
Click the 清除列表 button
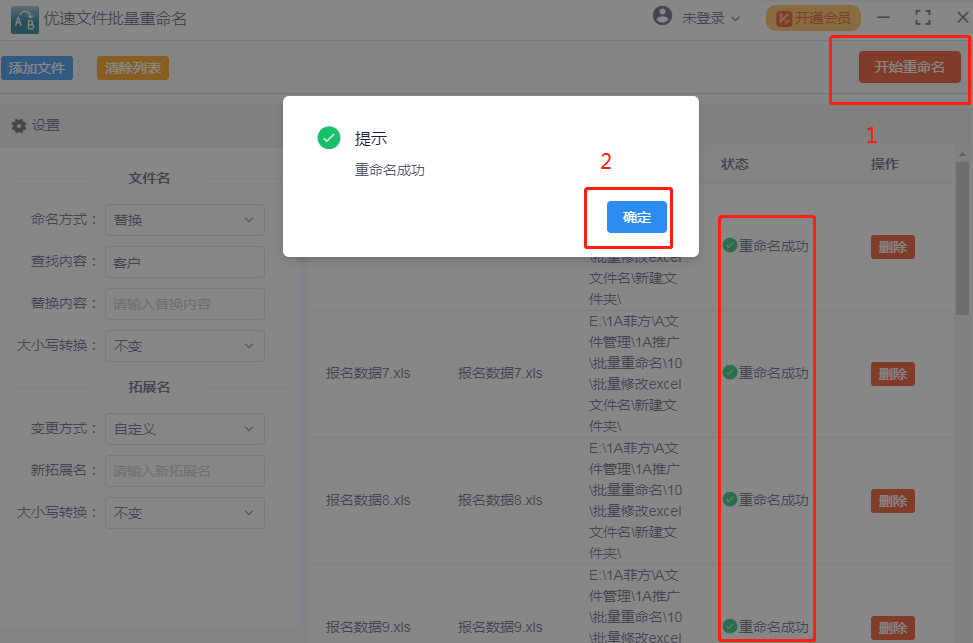point(133,68)
